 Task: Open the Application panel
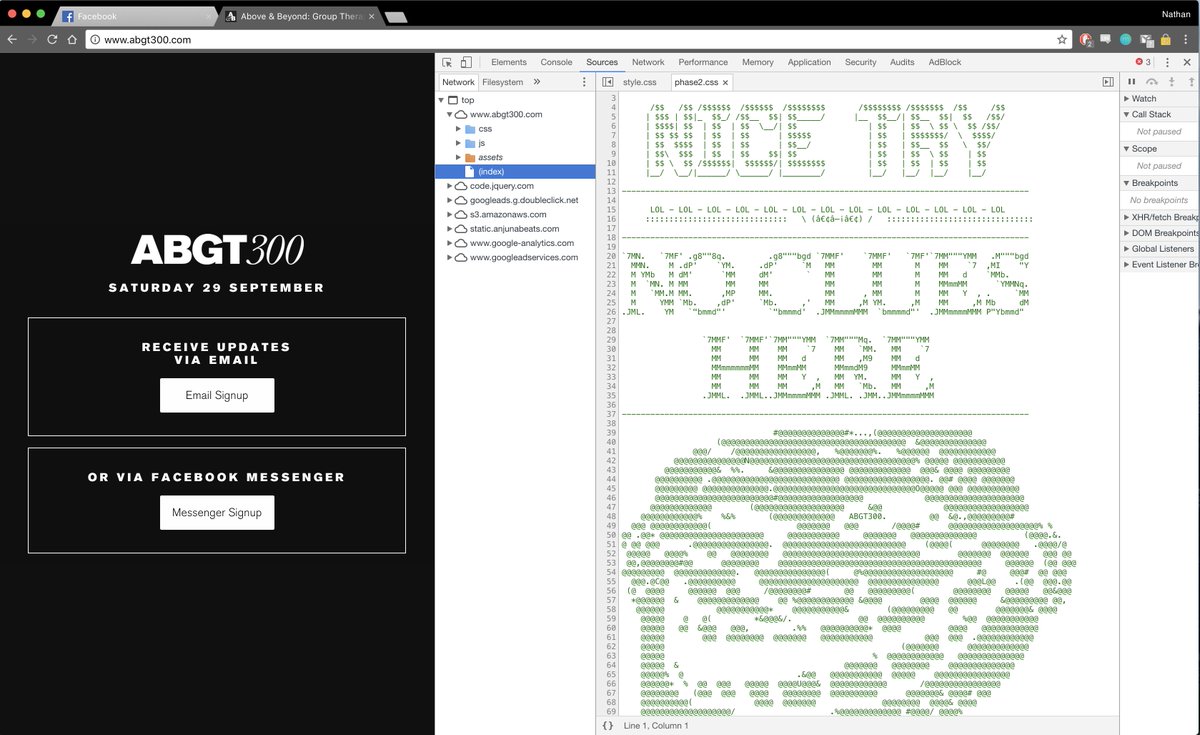(809, 62)
